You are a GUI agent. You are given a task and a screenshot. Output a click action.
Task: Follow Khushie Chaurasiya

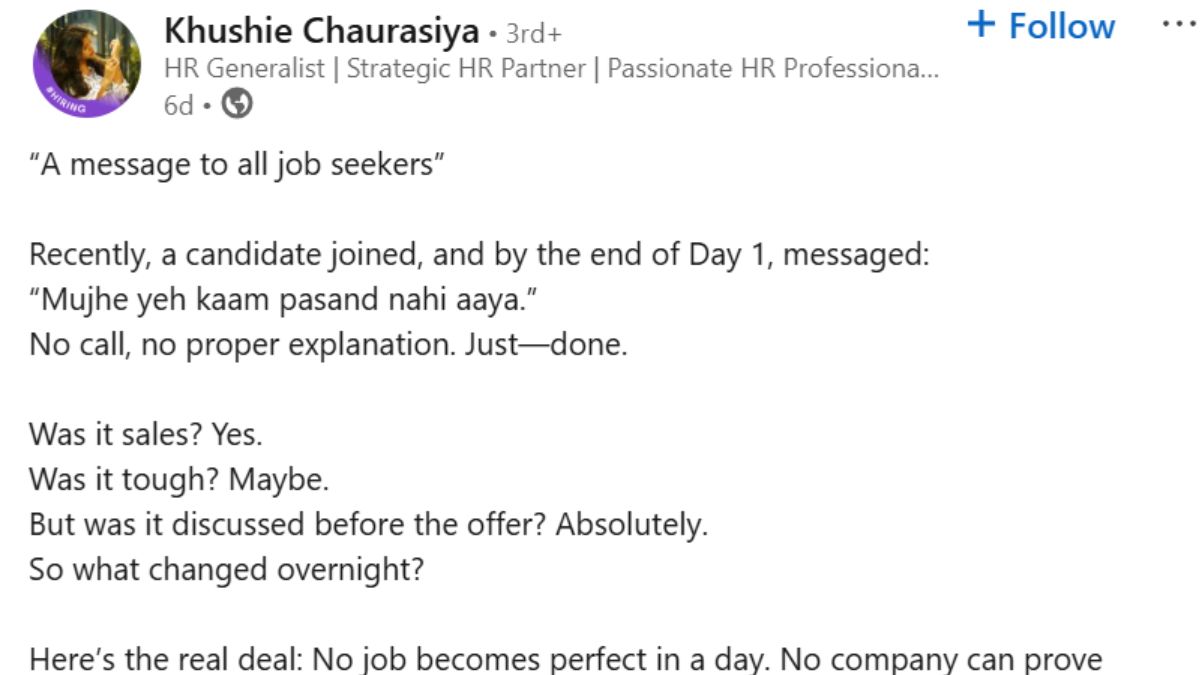pos(1042,26)
